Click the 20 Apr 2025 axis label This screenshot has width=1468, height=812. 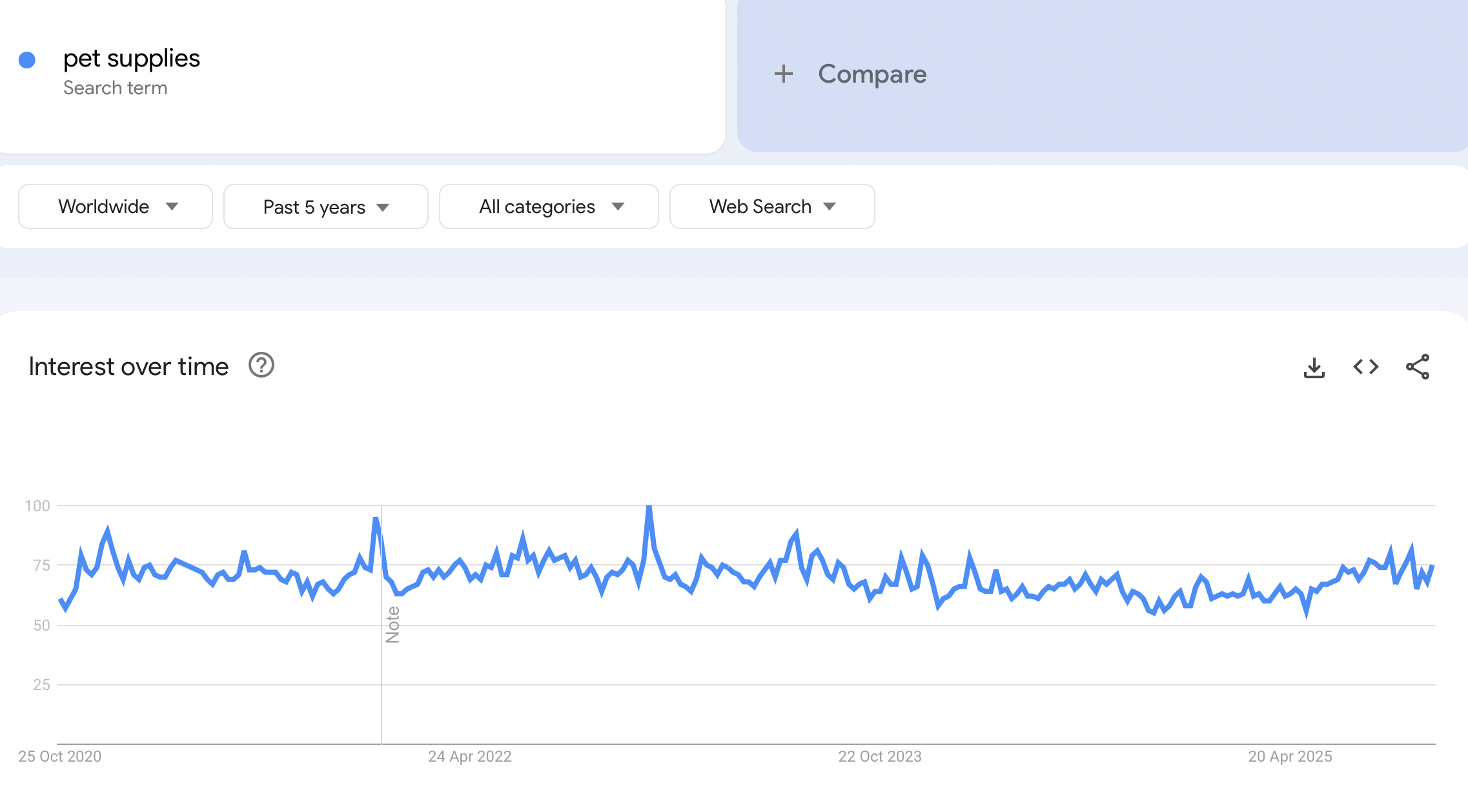[1290, 756]
